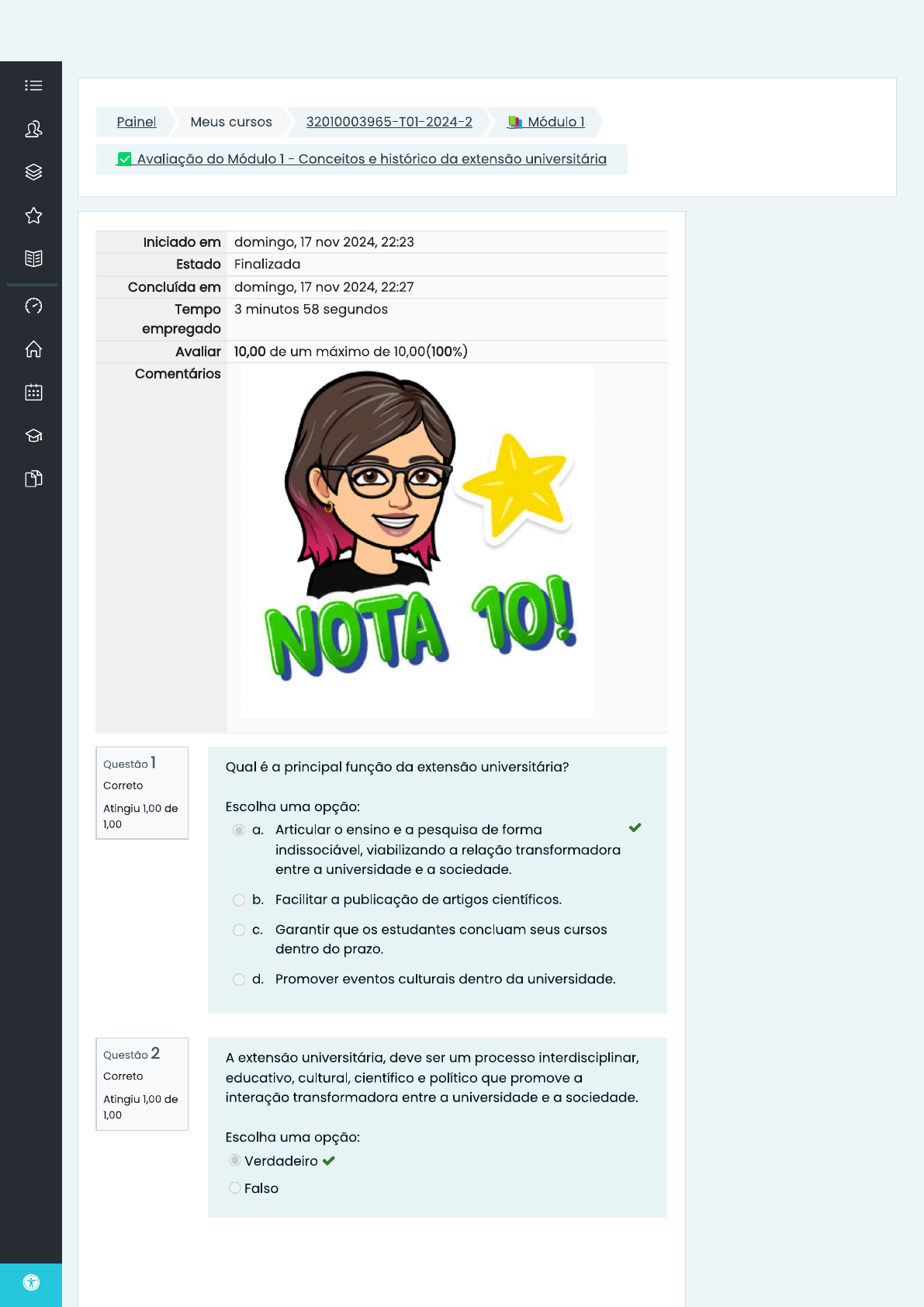Go to home via sidebar house icon
The height and width of the screenshot is (1307, 924).
click(x=33, y=349)
